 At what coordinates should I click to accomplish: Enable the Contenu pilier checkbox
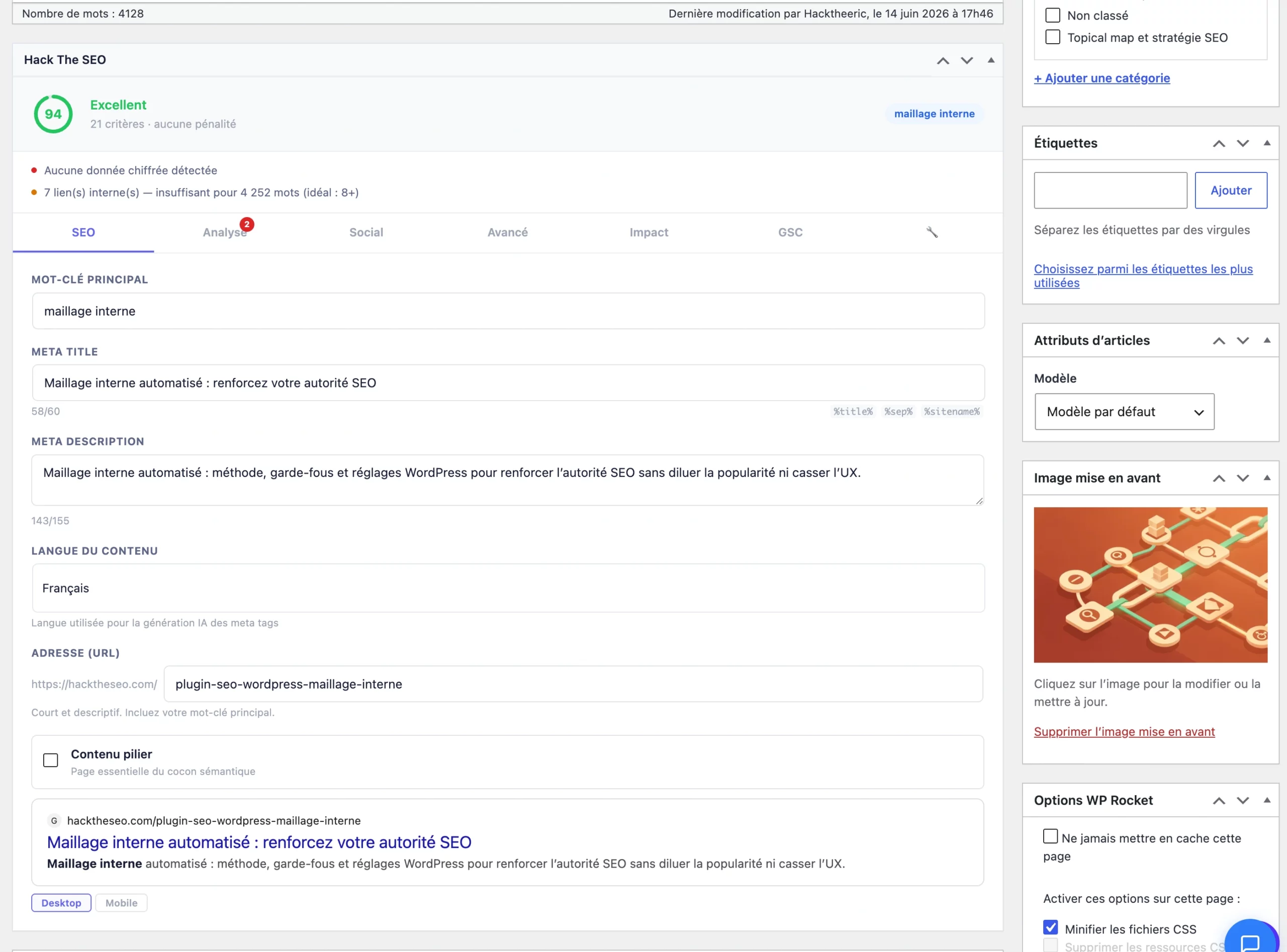pos(51,760)
